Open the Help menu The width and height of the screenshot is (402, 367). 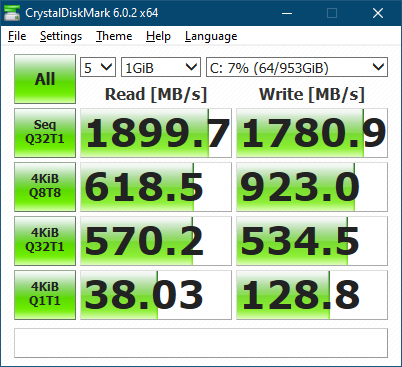tap(158, 36)
